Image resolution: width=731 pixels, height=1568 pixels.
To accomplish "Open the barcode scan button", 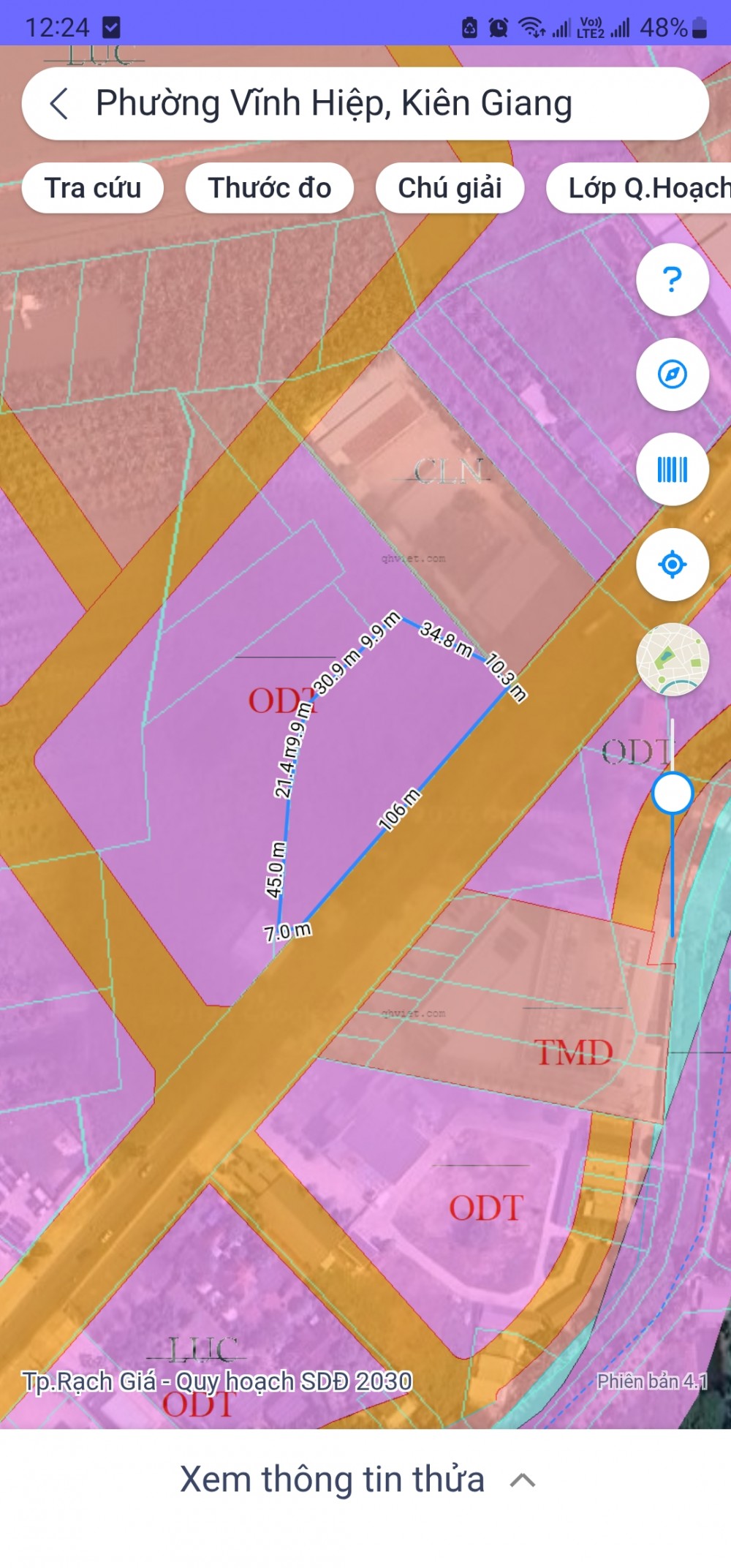I will tap(672, 470).
